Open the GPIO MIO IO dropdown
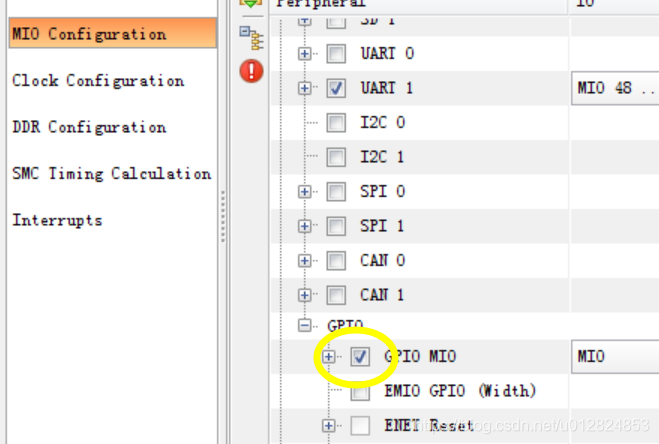Screen dimensions: 659x444 [615, 357]
